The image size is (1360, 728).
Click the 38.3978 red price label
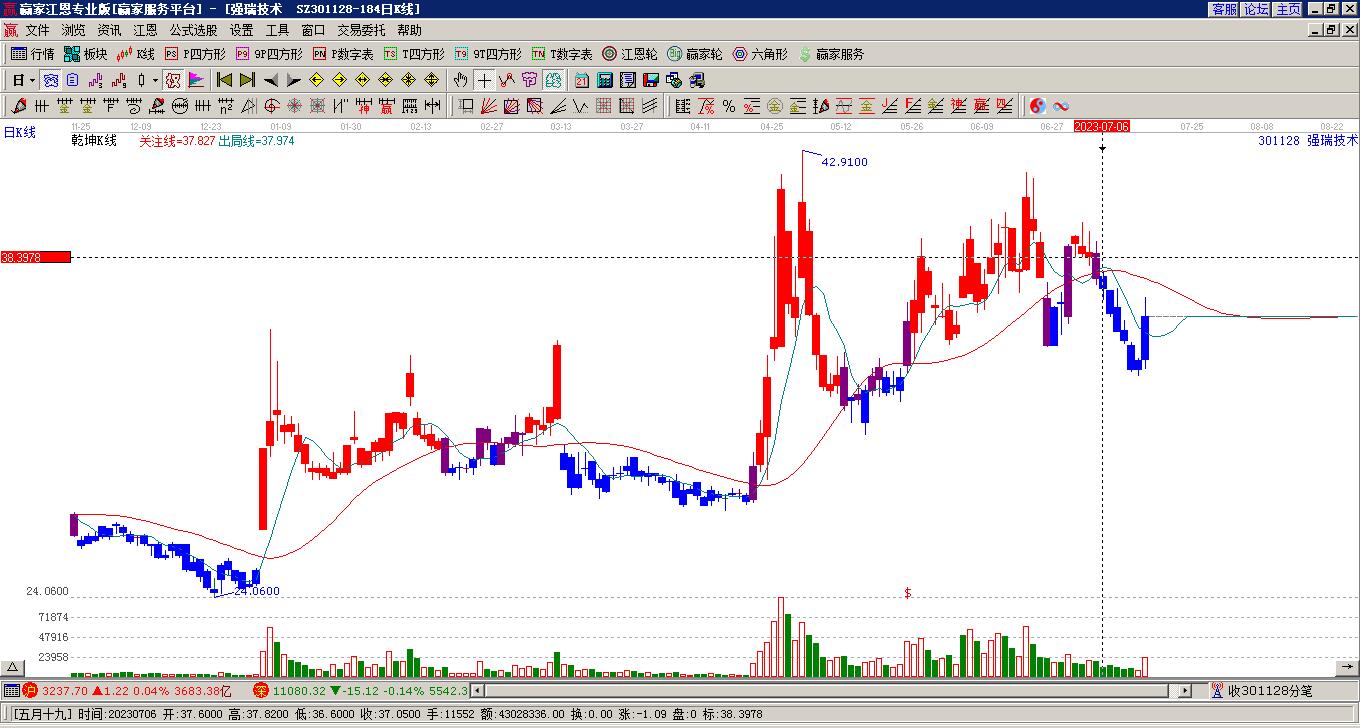click(x=35, y=257)
